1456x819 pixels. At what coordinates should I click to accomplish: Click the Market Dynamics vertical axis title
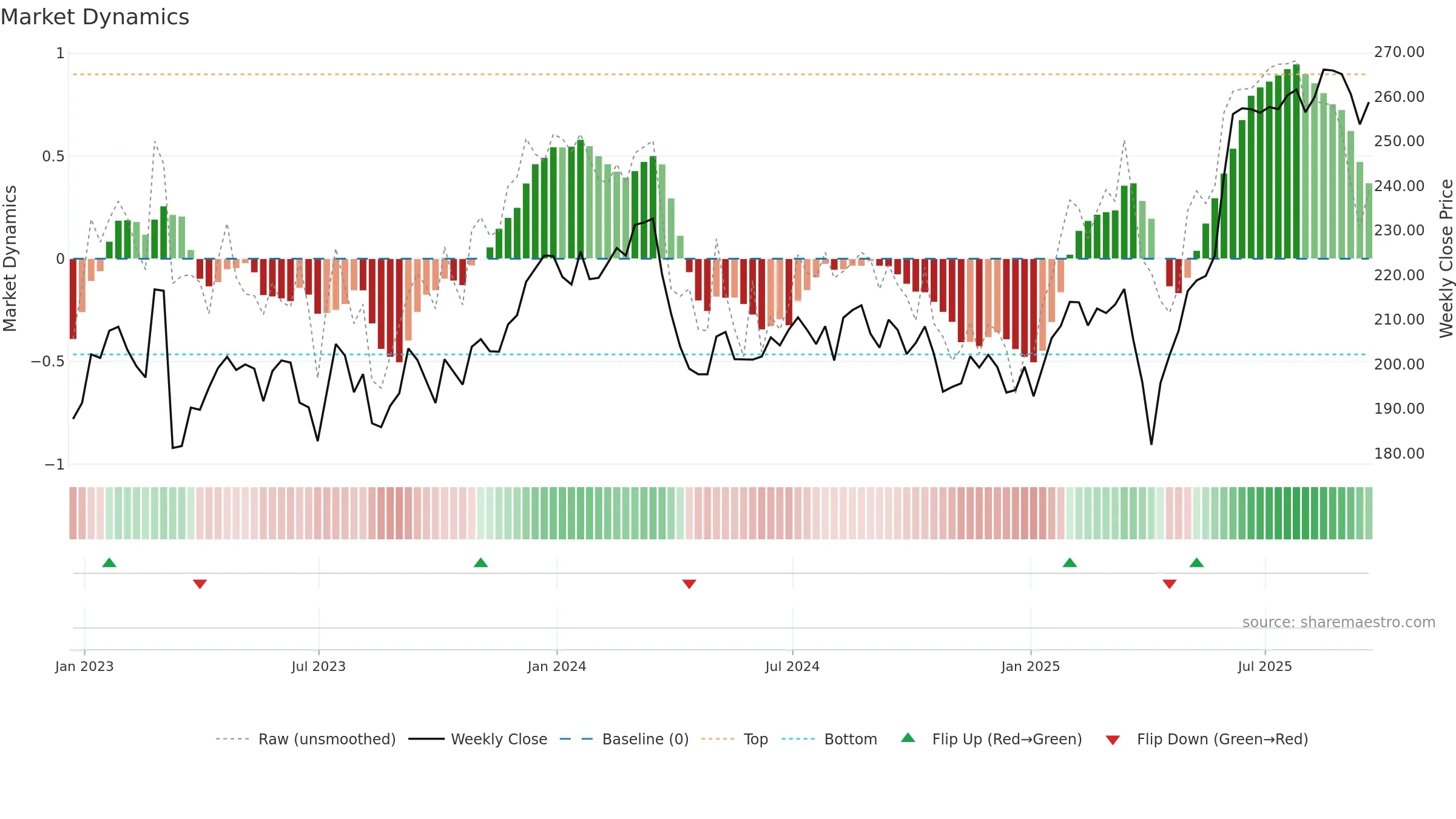click(x=10, y=258)
